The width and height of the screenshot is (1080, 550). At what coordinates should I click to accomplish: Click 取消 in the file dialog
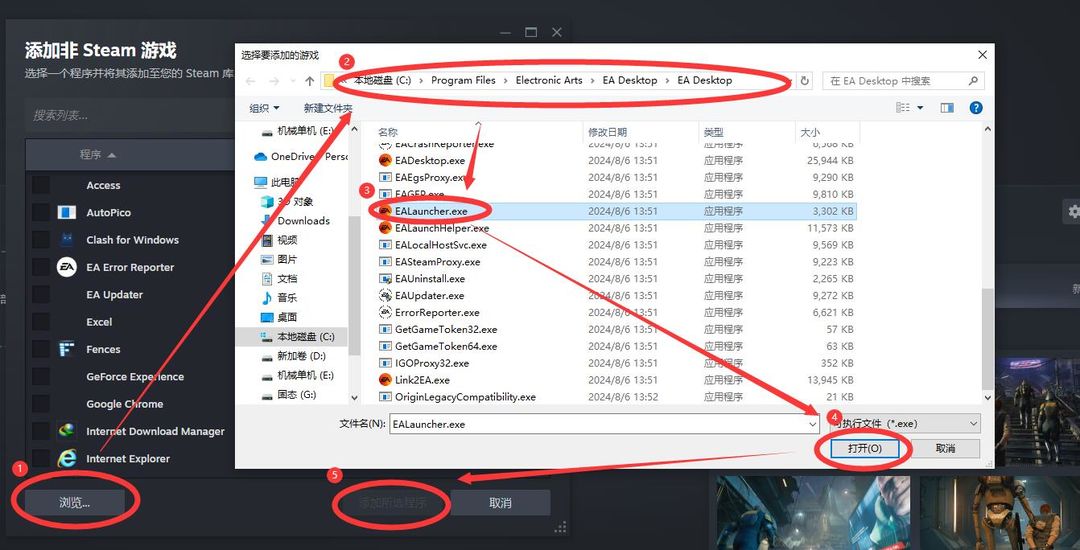coord(946,448)
